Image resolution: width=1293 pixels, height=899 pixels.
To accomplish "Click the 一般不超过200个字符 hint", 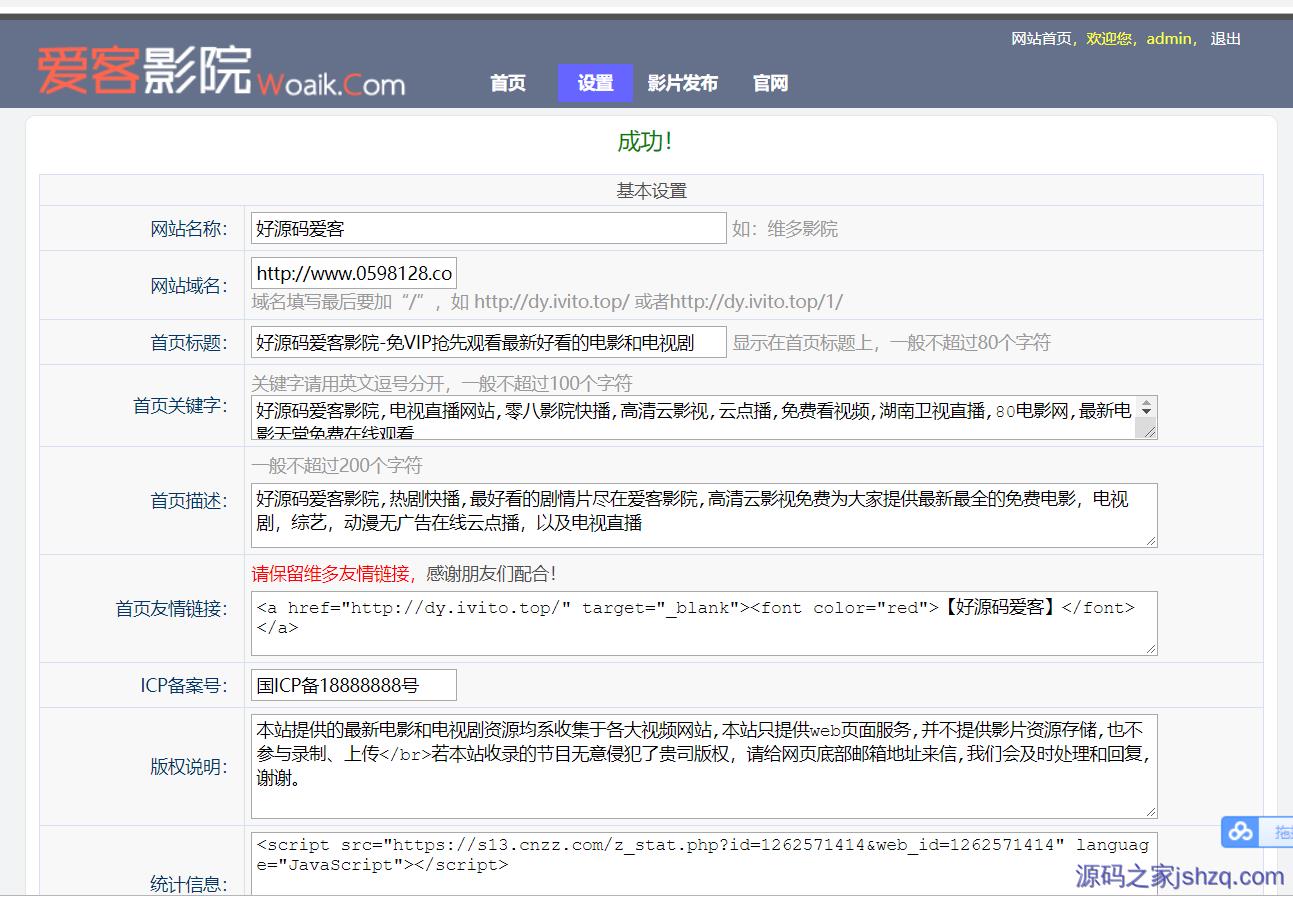I will [x=337, y=466].
